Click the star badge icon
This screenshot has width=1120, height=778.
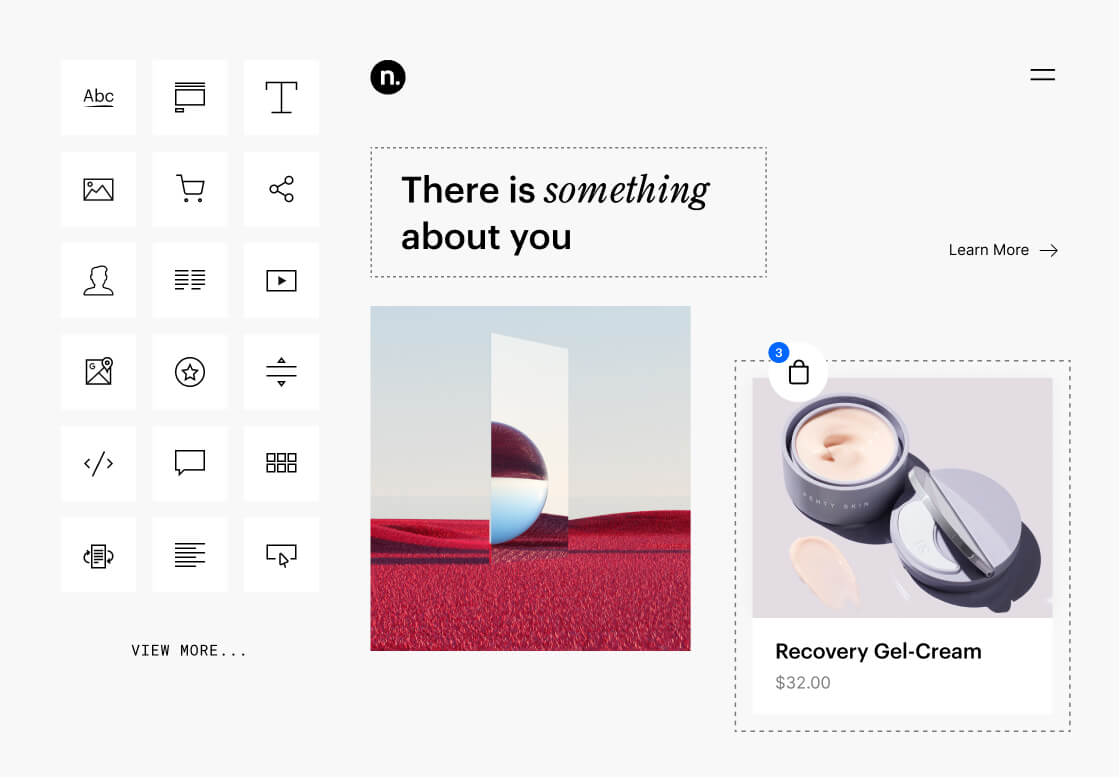[x=190, y=372]
